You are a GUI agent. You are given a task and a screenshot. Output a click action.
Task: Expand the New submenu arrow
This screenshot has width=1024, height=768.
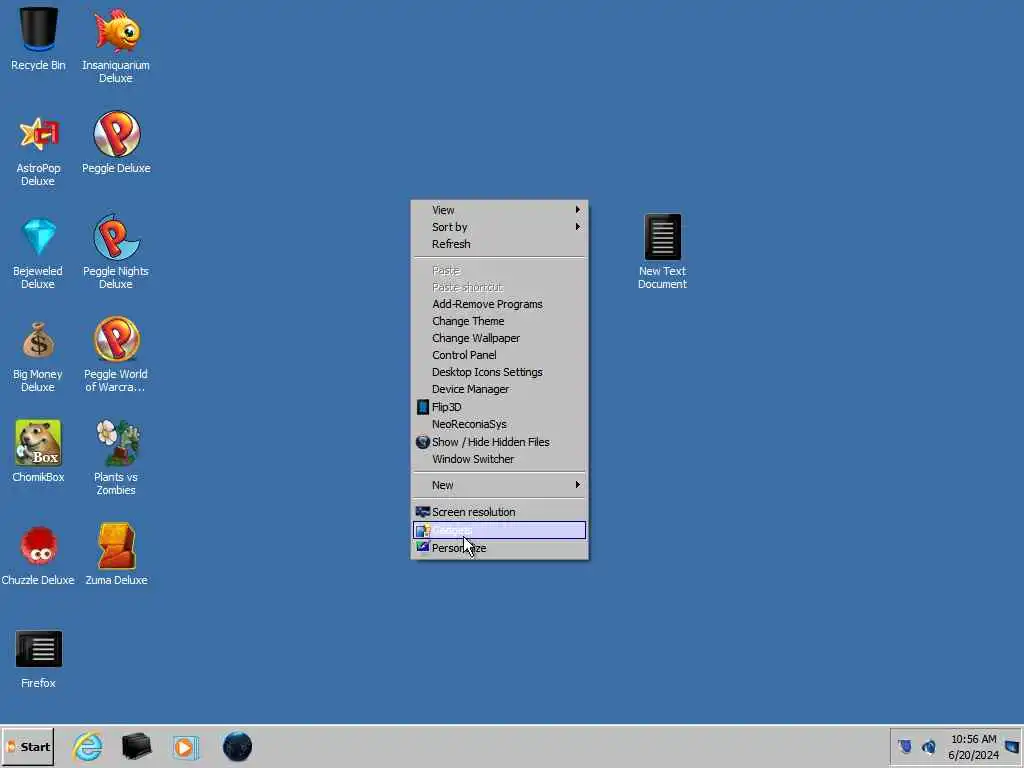577,485
